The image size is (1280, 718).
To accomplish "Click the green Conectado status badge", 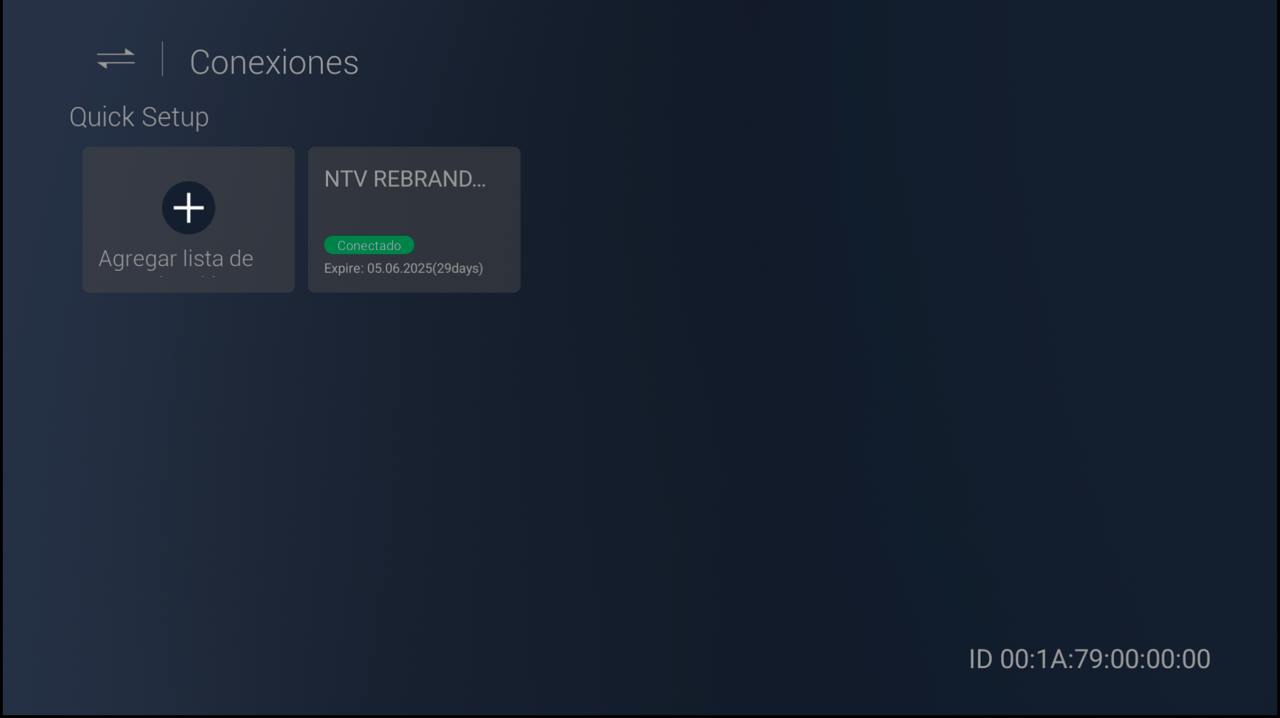I will (369, 245).
